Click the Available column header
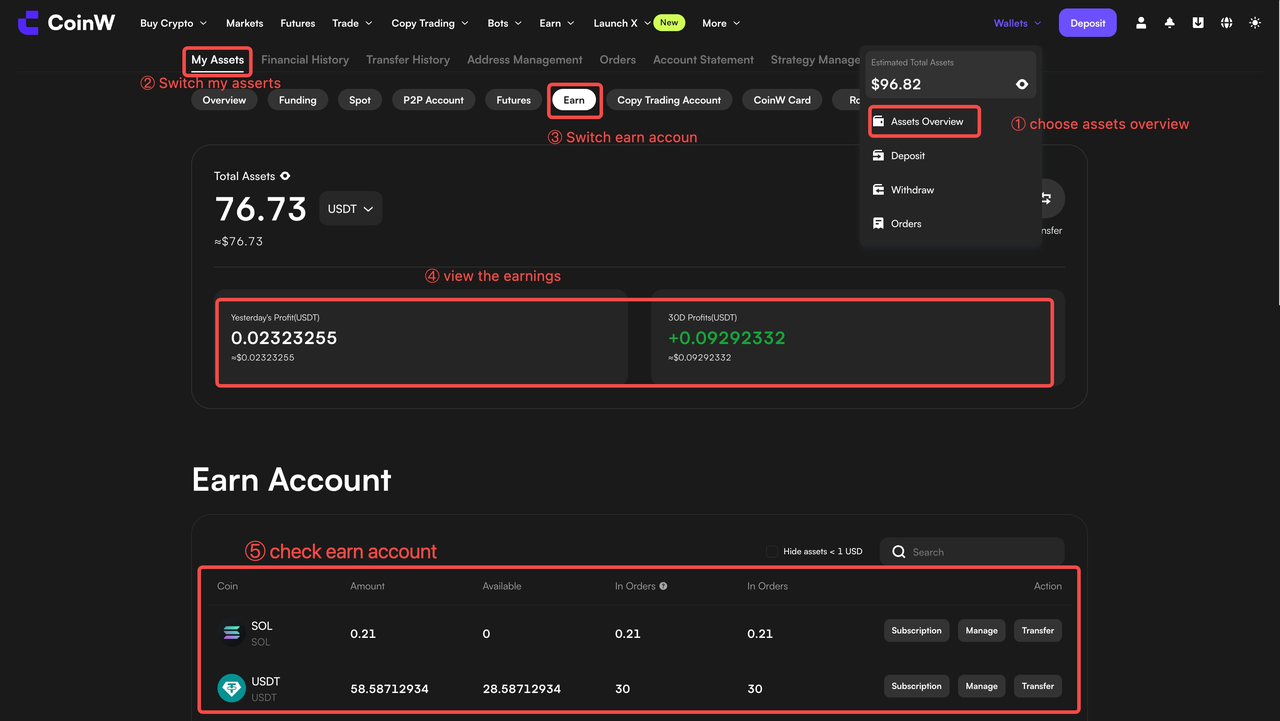Screen dimensions: 1280x721 point(502,586)
